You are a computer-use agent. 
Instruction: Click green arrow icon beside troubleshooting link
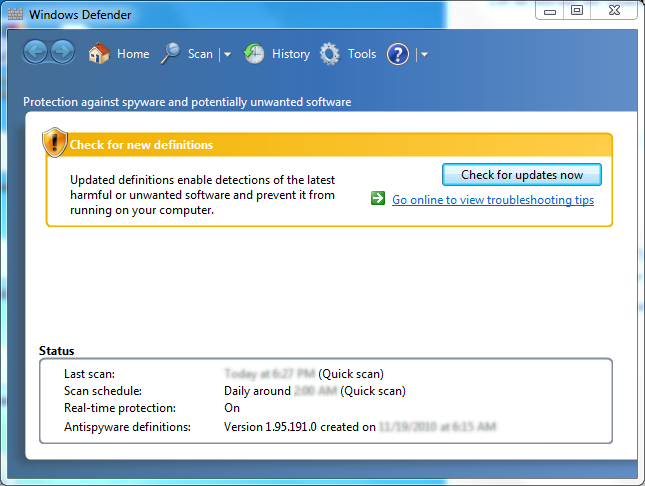(378, 199)
